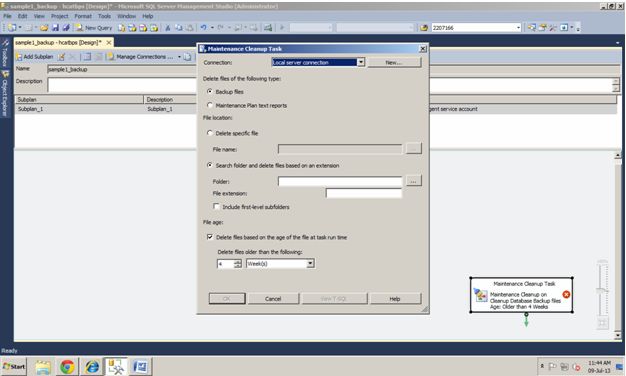Select the Subplan_1 row in the subplan grid
The image size is (626, 376).
point(315,109)
